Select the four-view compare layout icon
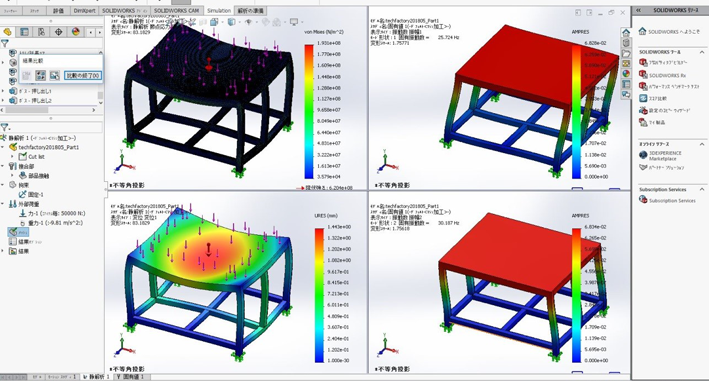 (40, 75)
